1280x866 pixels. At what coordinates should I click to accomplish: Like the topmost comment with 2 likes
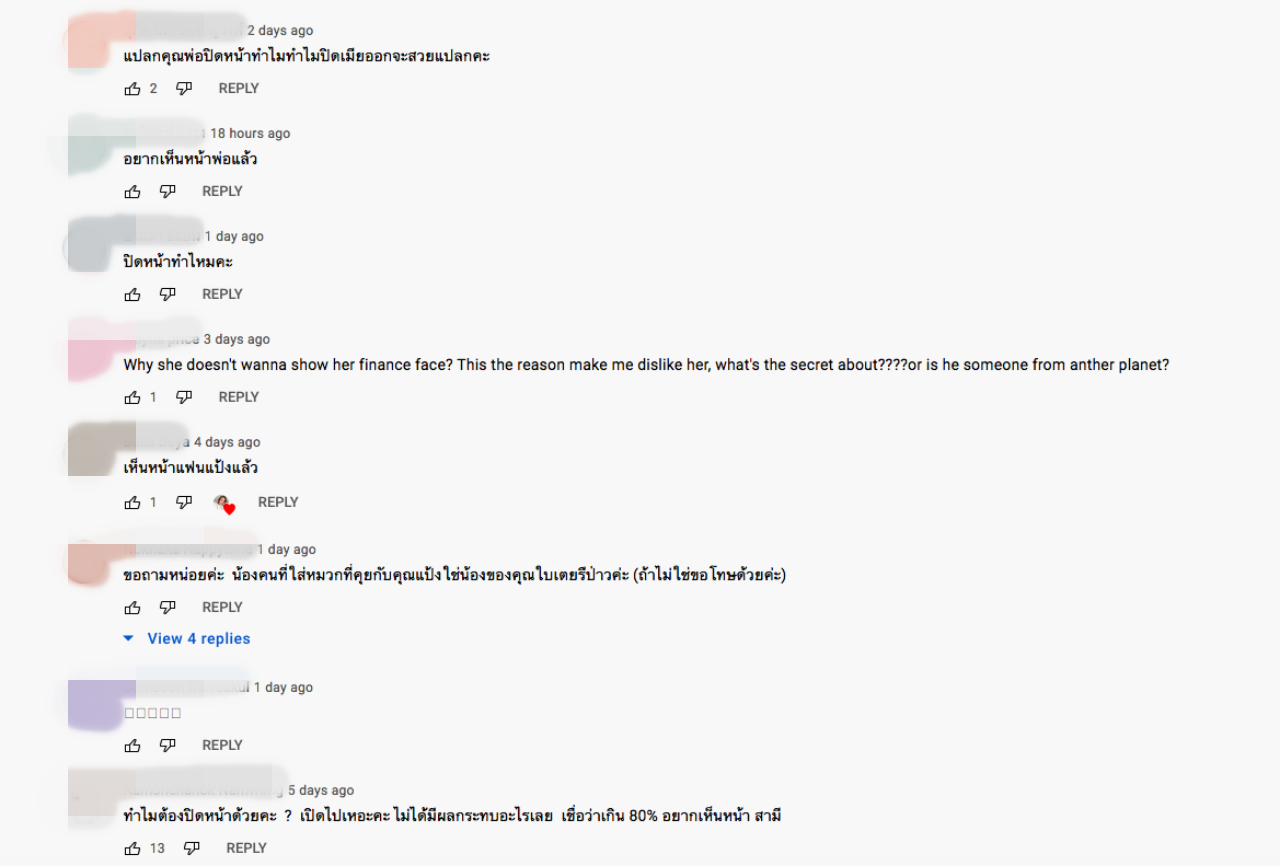[132, 89]
